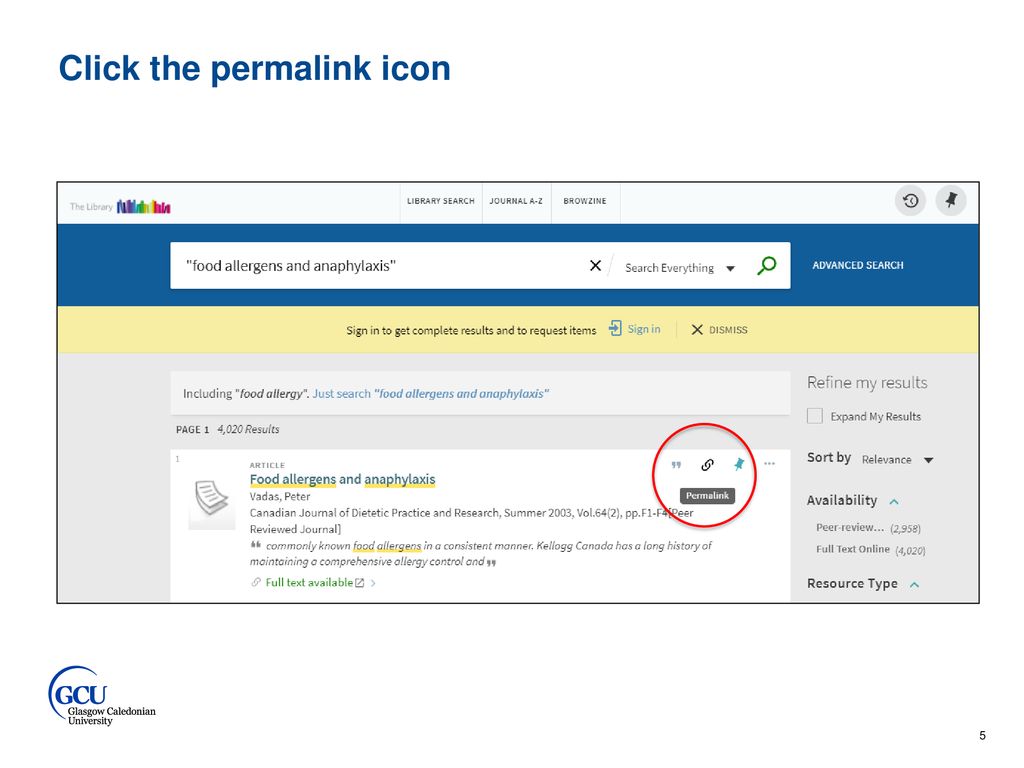Open the more actions ellipsis menu
Image resolution: width=1024 pixels, height=768 pixels.
point(769,464)
